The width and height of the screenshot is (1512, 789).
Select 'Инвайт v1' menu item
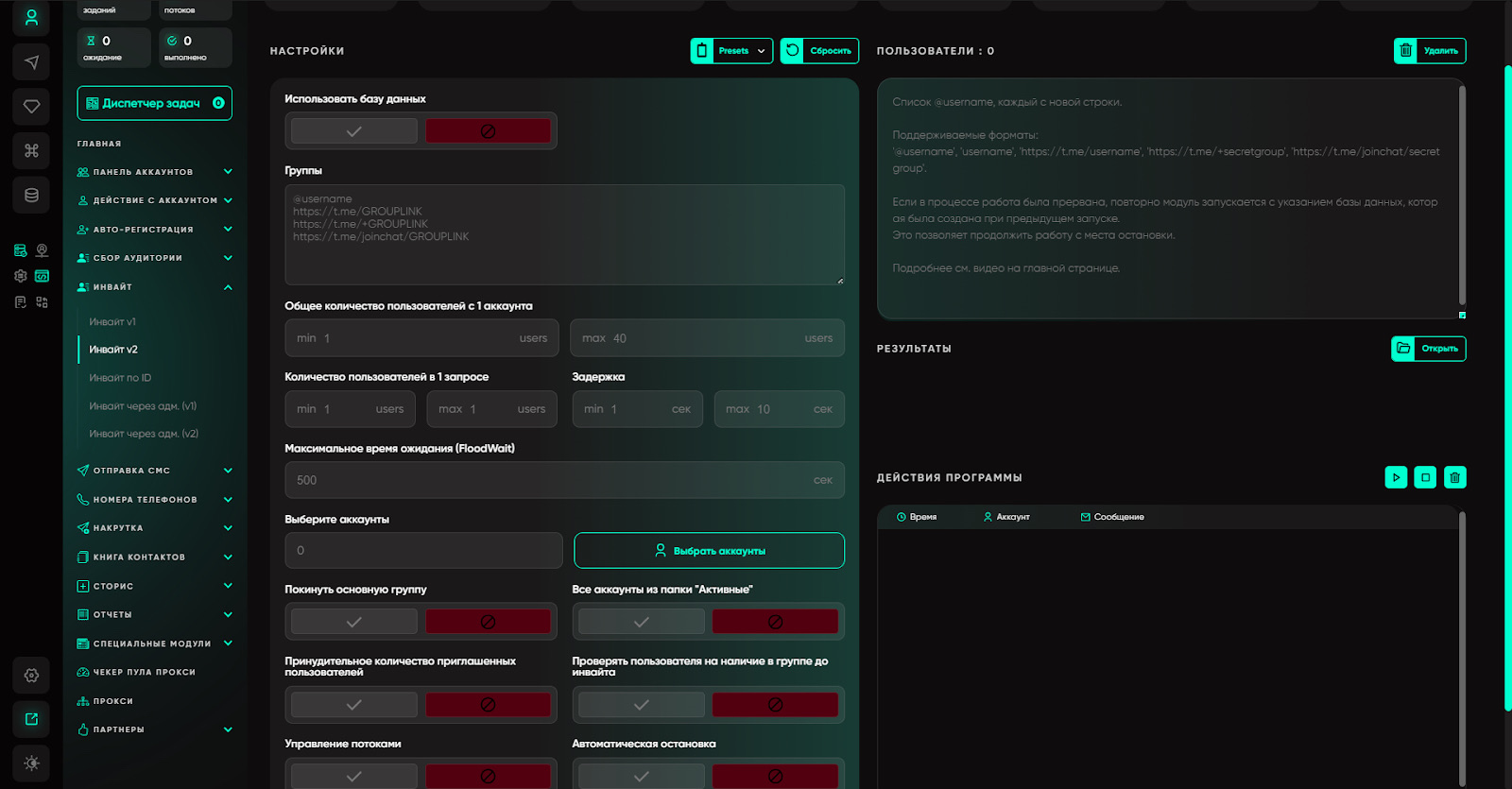pyautogui.click(x=112, y=322)
